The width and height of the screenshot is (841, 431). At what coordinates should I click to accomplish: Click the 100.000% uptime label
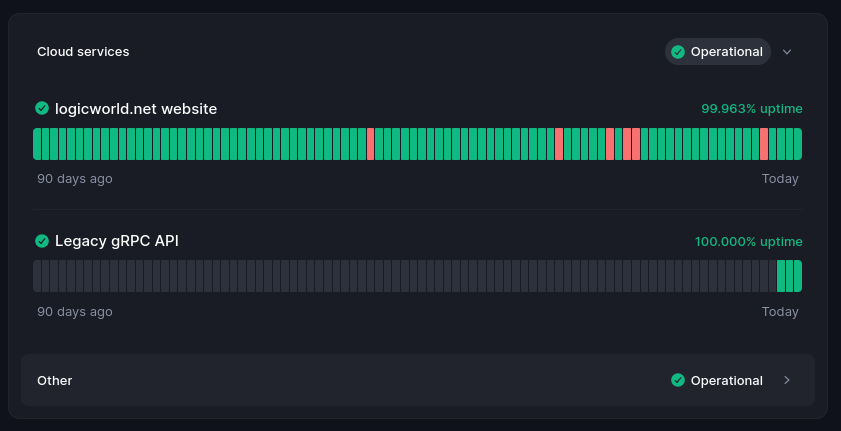click(x=748, y=241)
